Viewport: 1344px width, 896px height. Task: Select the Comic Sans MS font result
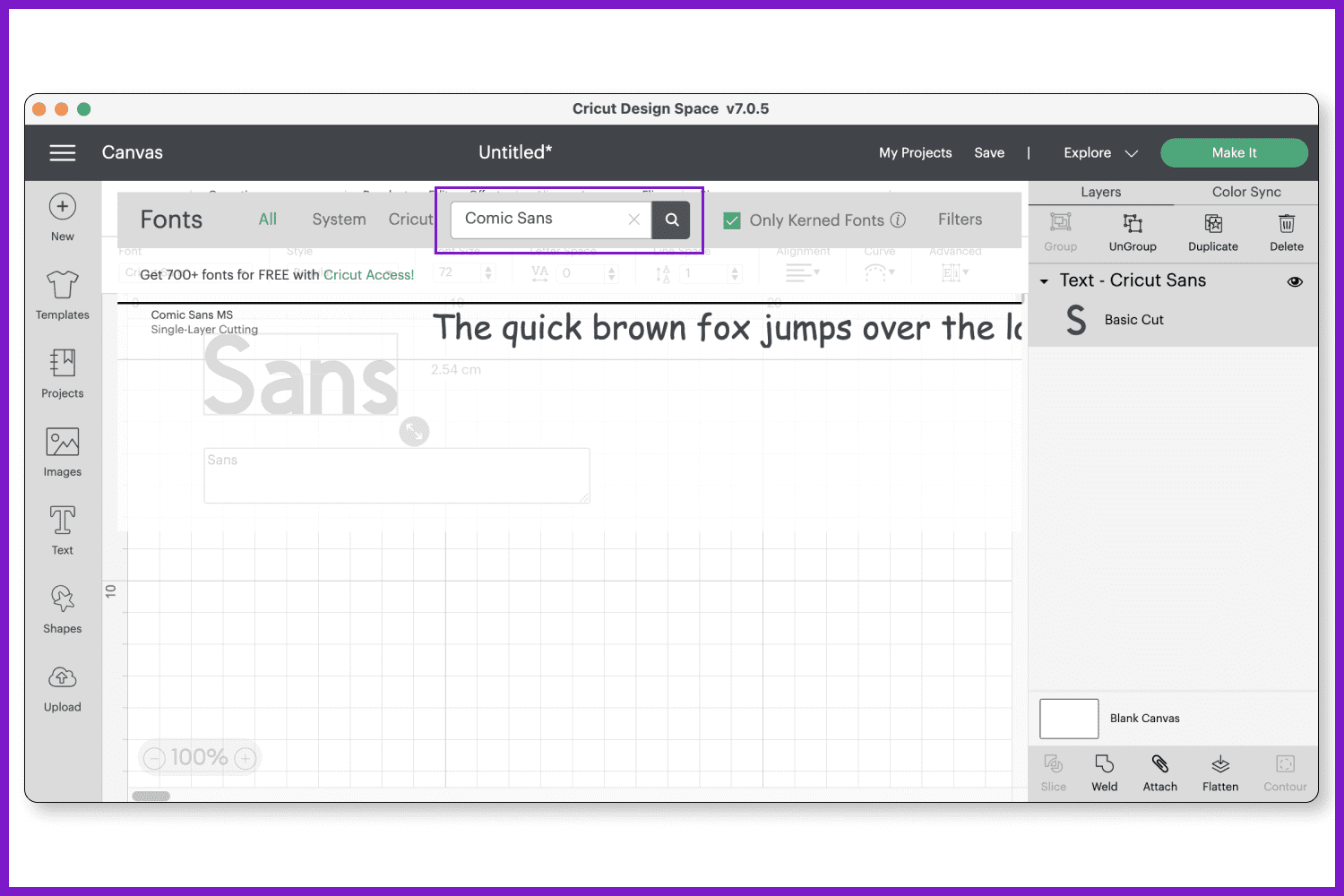pyautogui.click(x=570, y=331)
